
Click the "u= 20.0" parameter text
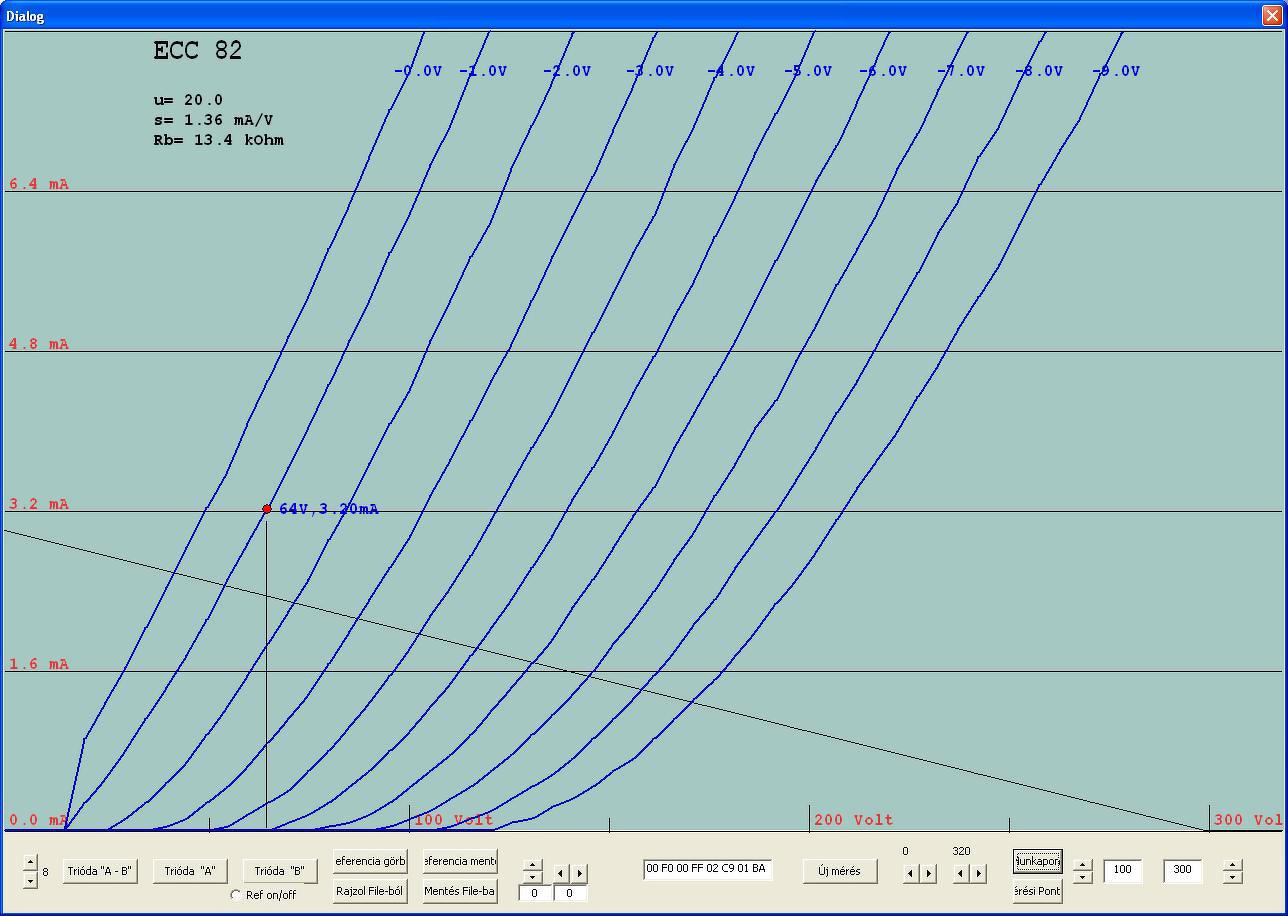(188, 100)
